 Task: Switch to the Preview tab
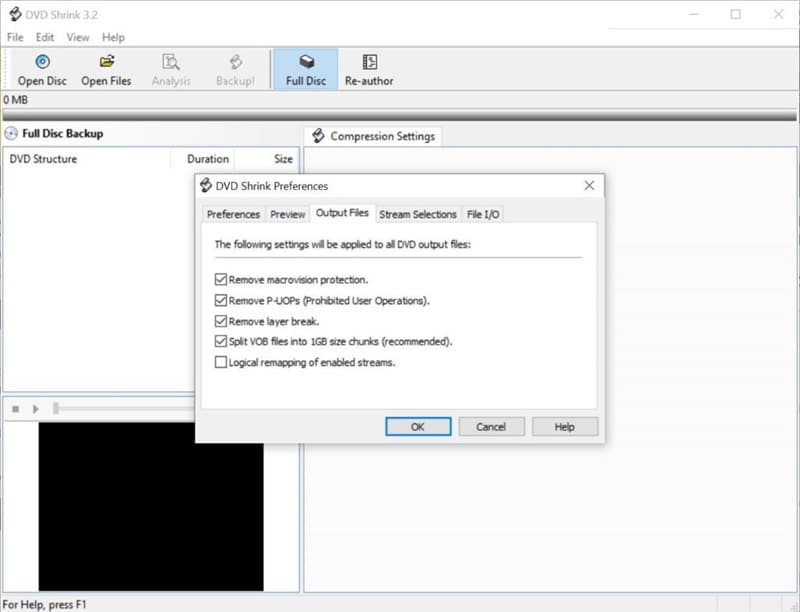(x=288, y=214)
